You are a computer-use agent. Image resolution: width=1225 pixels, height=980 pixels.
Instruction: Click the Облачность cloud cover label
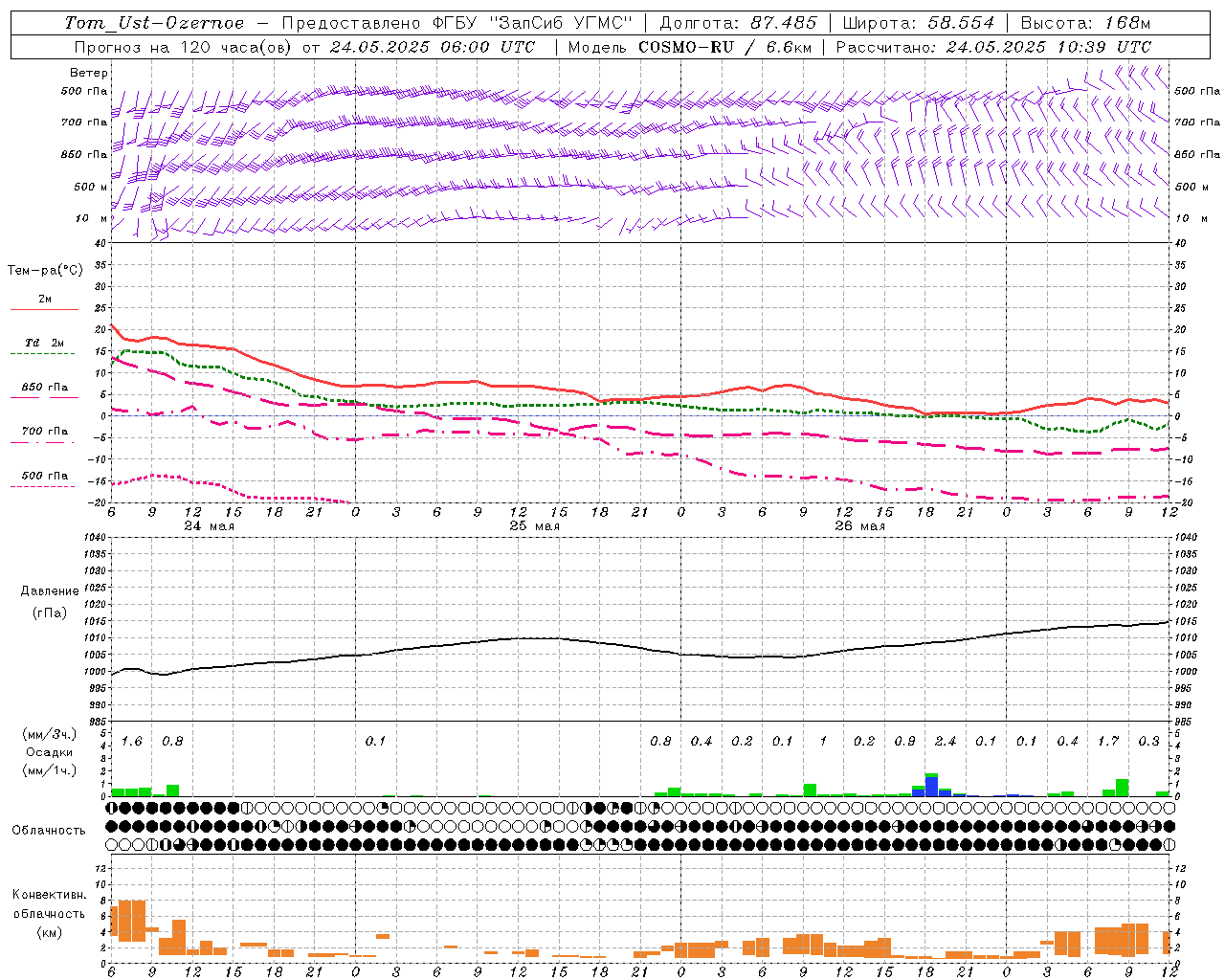tap(49, 831)
